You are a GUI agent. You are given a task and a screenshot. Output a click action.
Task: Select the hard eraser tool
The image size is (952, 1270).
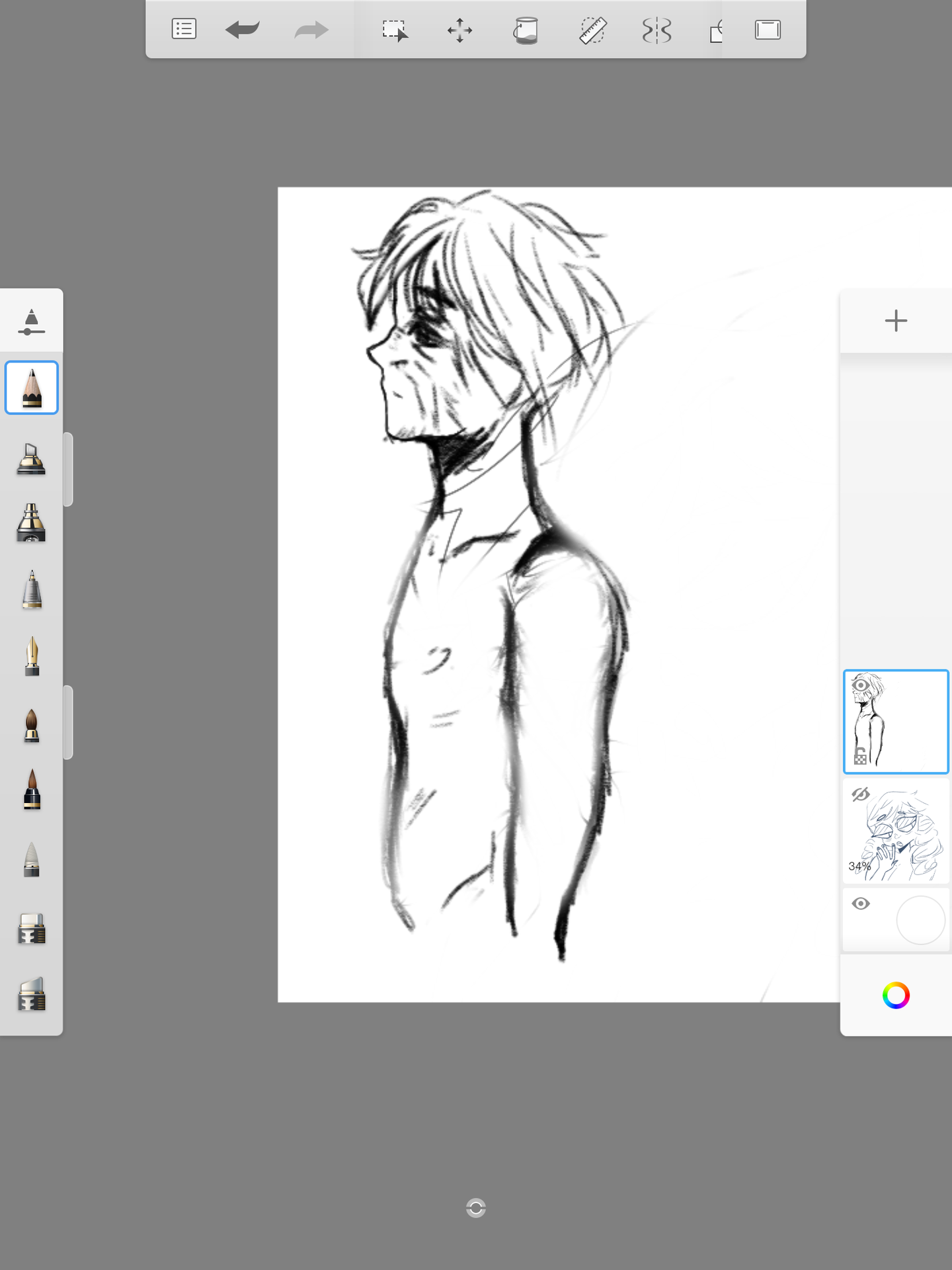click(x=32, y=928)
